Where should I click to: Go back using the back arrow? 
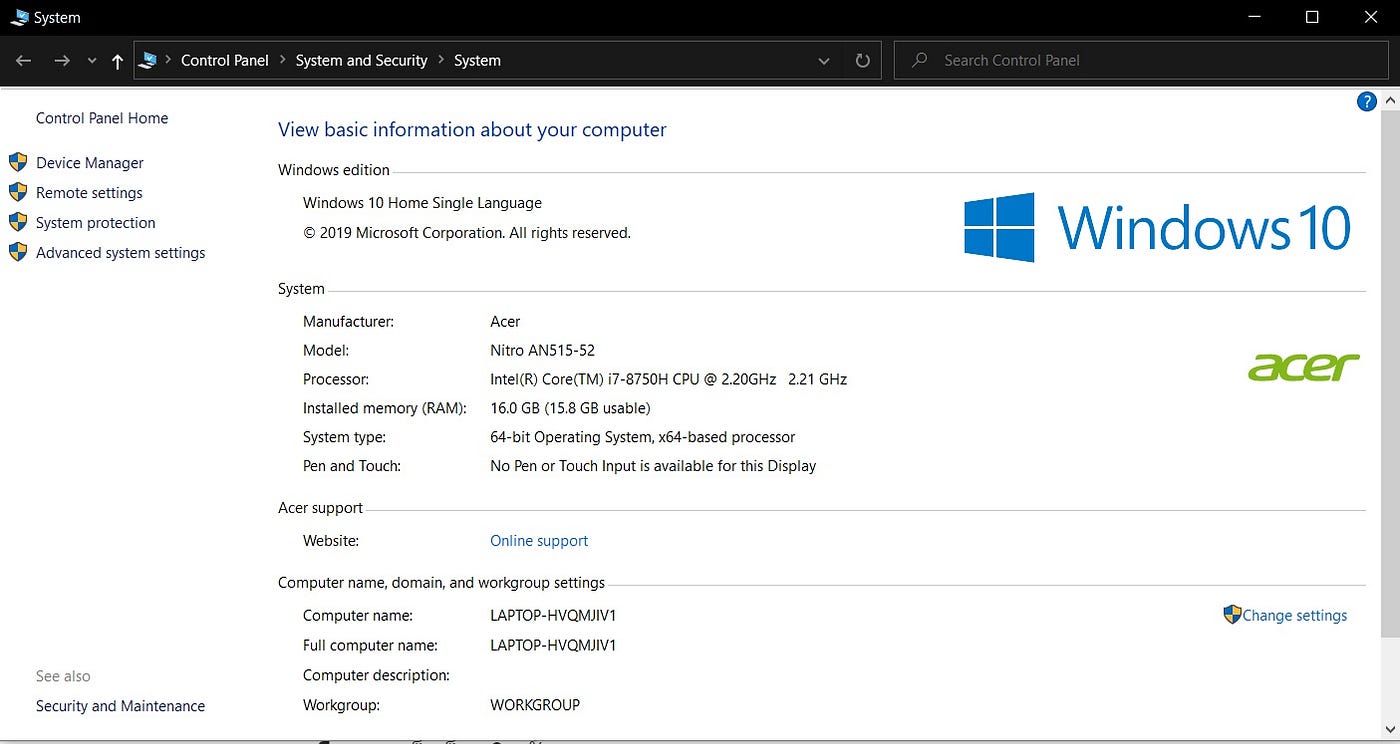pyautogui.click(x=23, y=60)
